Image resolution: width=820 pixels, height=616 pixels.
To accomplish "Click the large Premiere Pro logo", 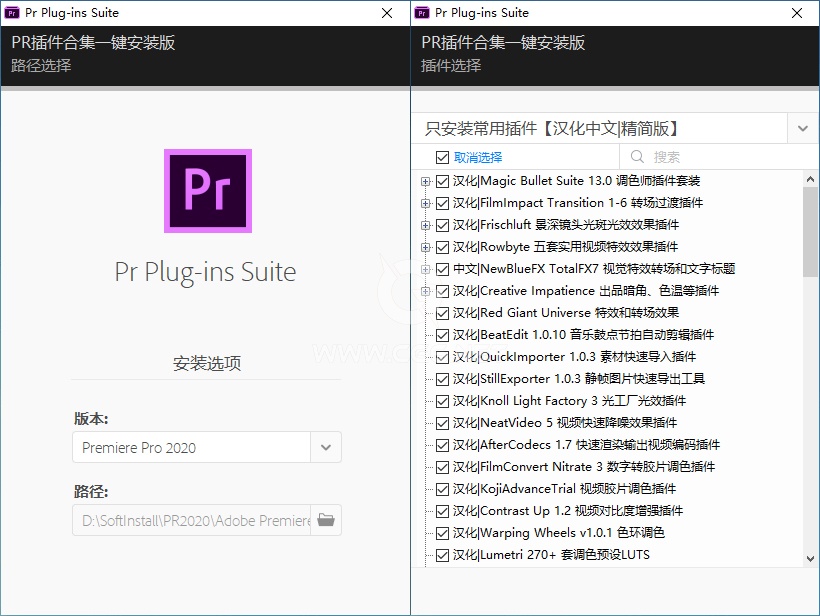I will 208,191.
